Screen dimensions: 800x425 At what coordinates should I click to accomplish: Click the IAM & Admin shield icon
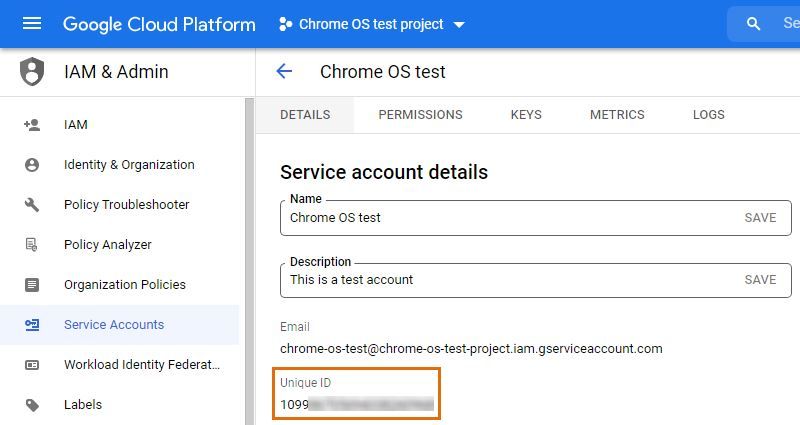tap(32, 72)
